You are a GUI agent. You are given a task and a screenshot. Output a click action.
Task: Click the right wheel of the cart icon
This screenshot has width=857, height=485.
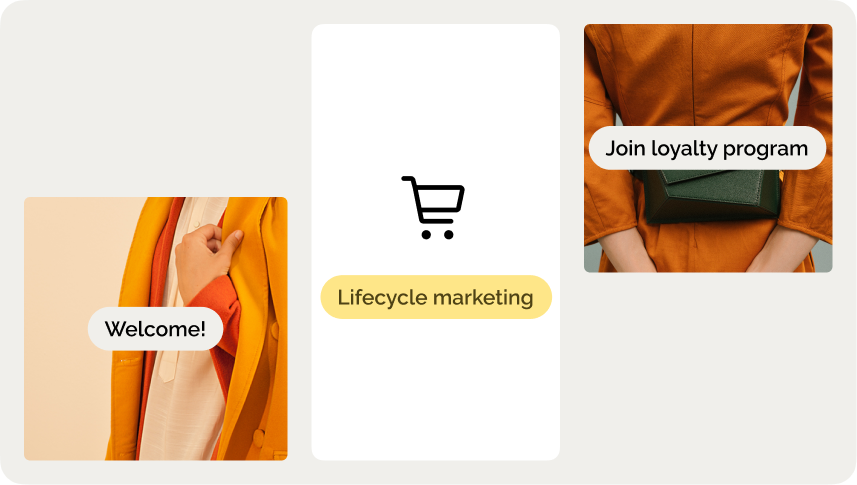click(449, 235)
